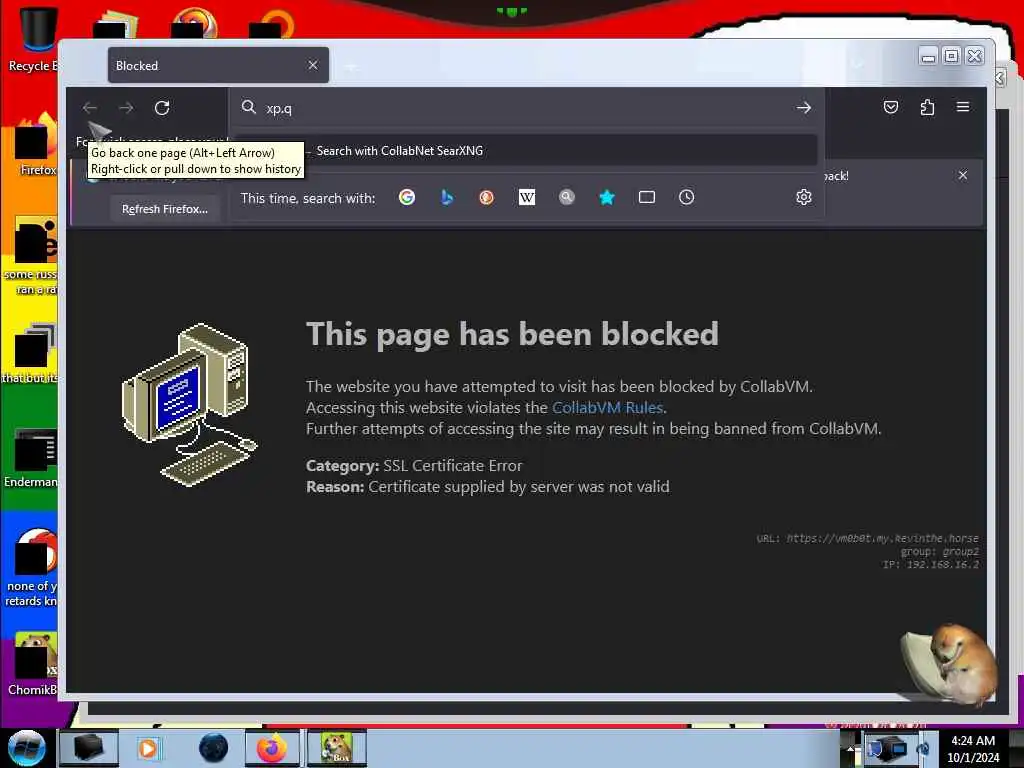Reload the blocked page
Image resolution: width=1024 pixels, height=768 pixels.
(x=162, y=108)
